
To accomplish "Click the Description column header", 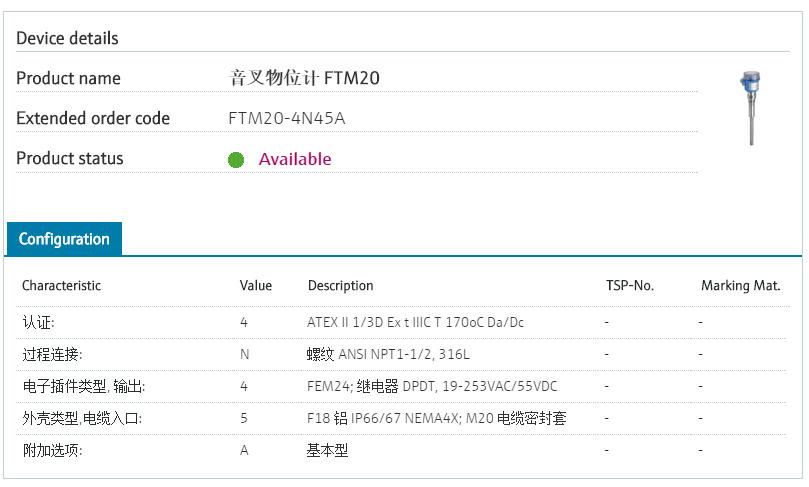I will point(340,285).
